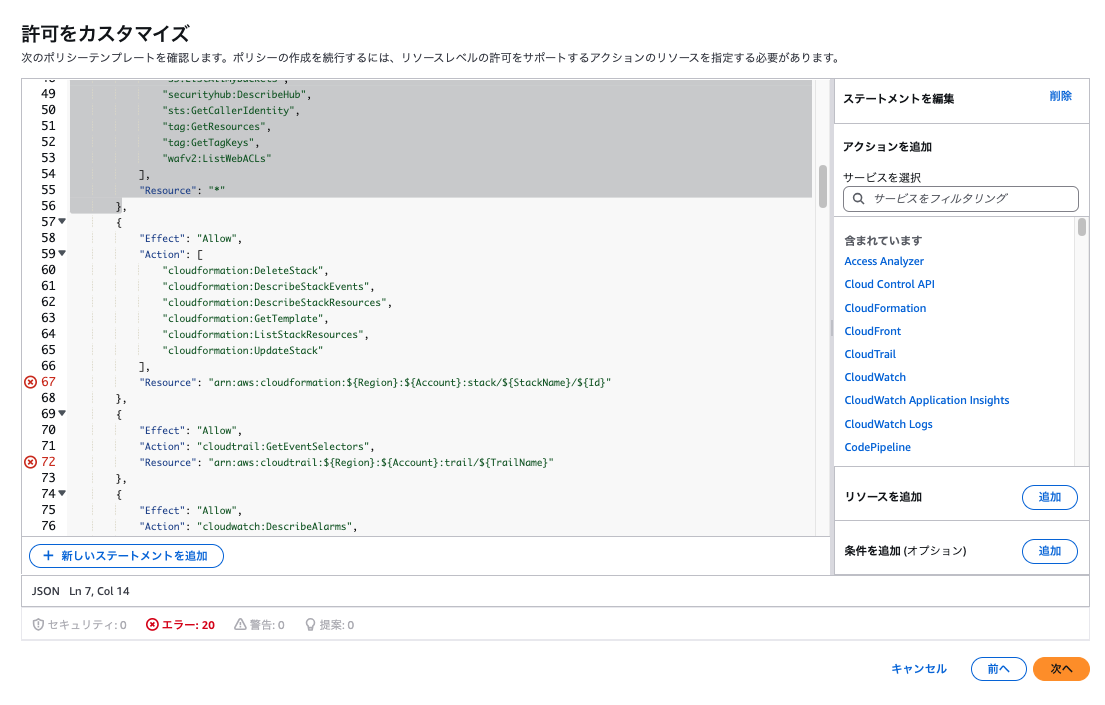The height and width of the screenshot is (705, 1105).
Task: Click the security shield status icon
Action: point(39,625)
